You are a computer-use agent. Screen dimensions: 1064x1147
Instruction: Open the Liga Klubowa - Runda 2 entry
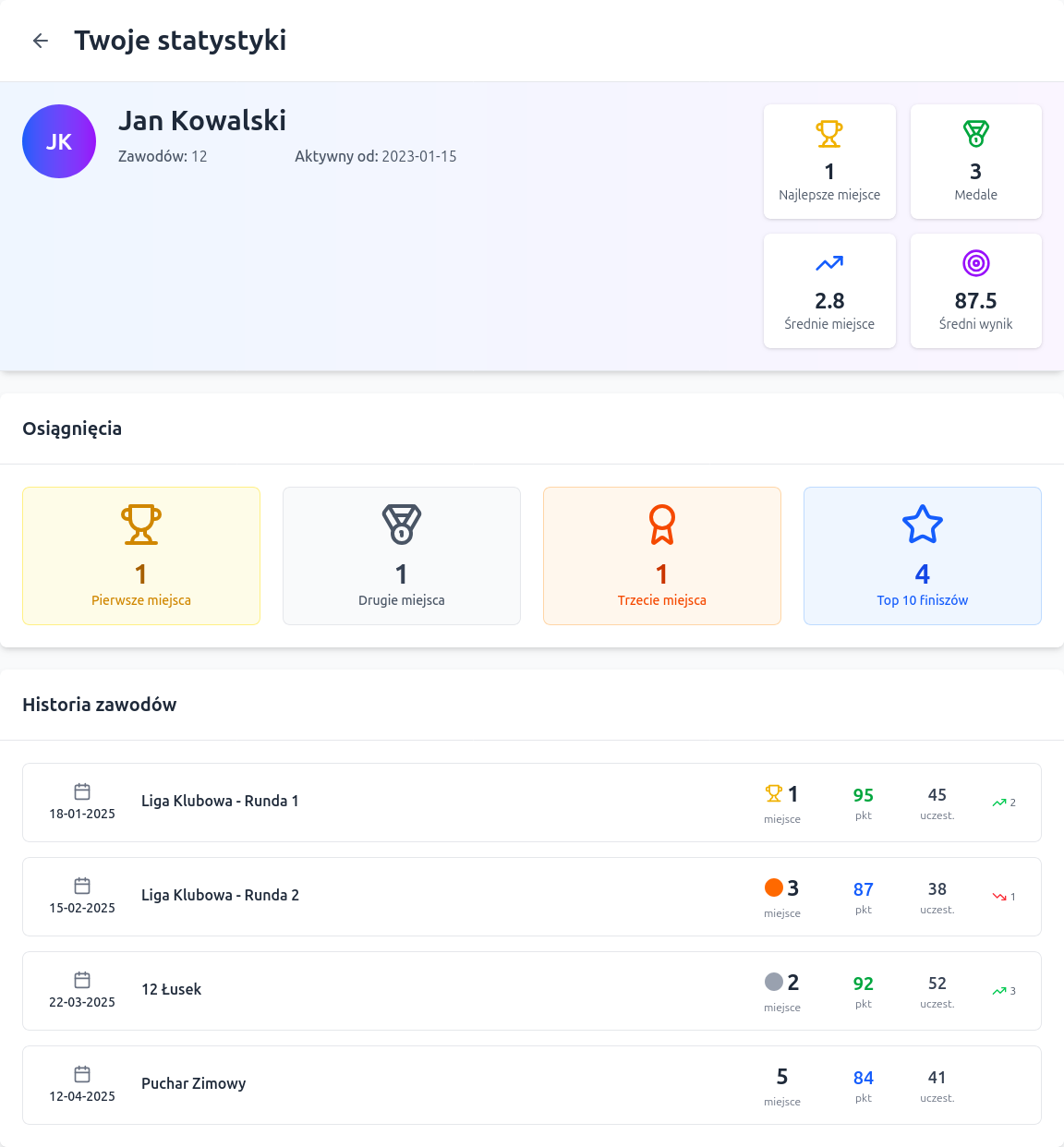[x=220, y=896]
